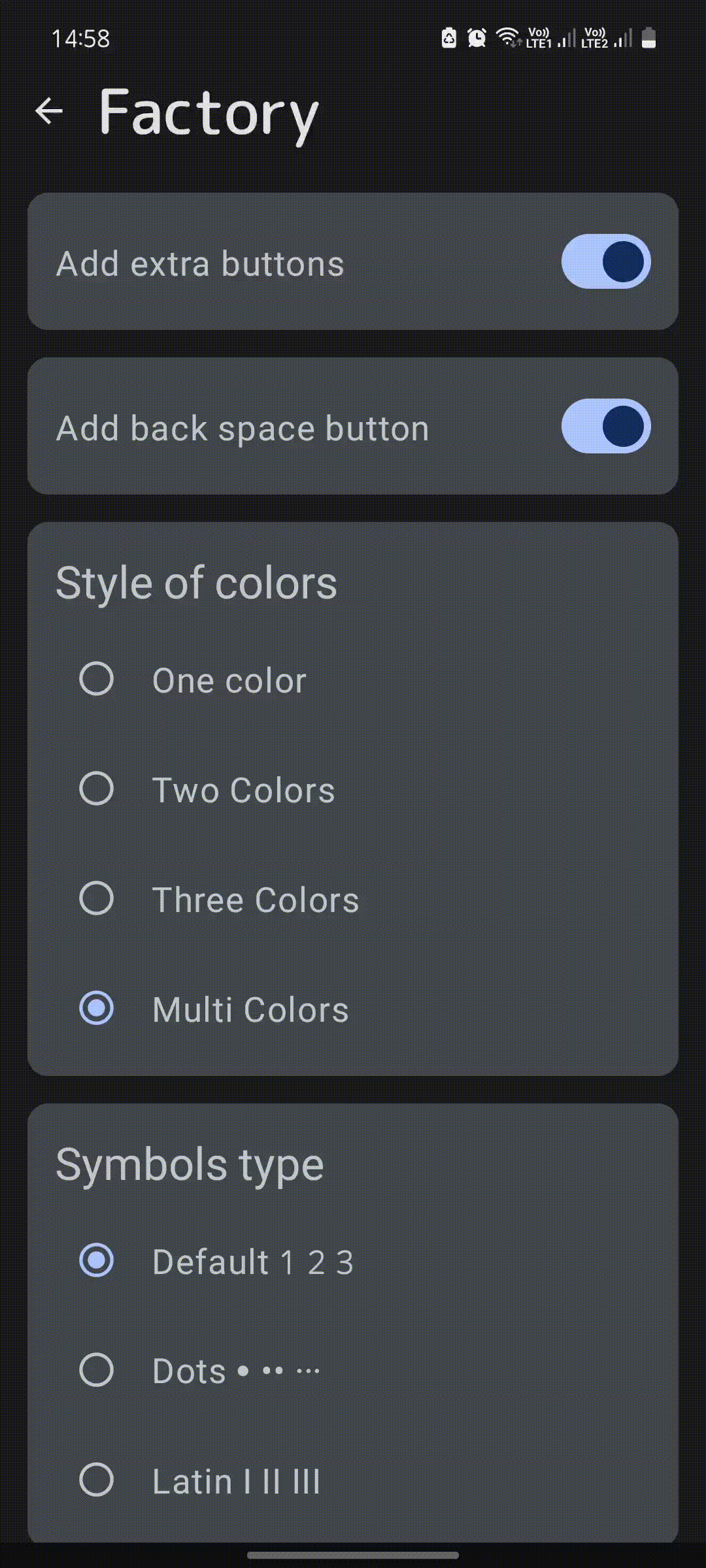Viewport: 706px width, 1568px height.
Task: Tap the Add back space button label
Action: tap(243, 429)
